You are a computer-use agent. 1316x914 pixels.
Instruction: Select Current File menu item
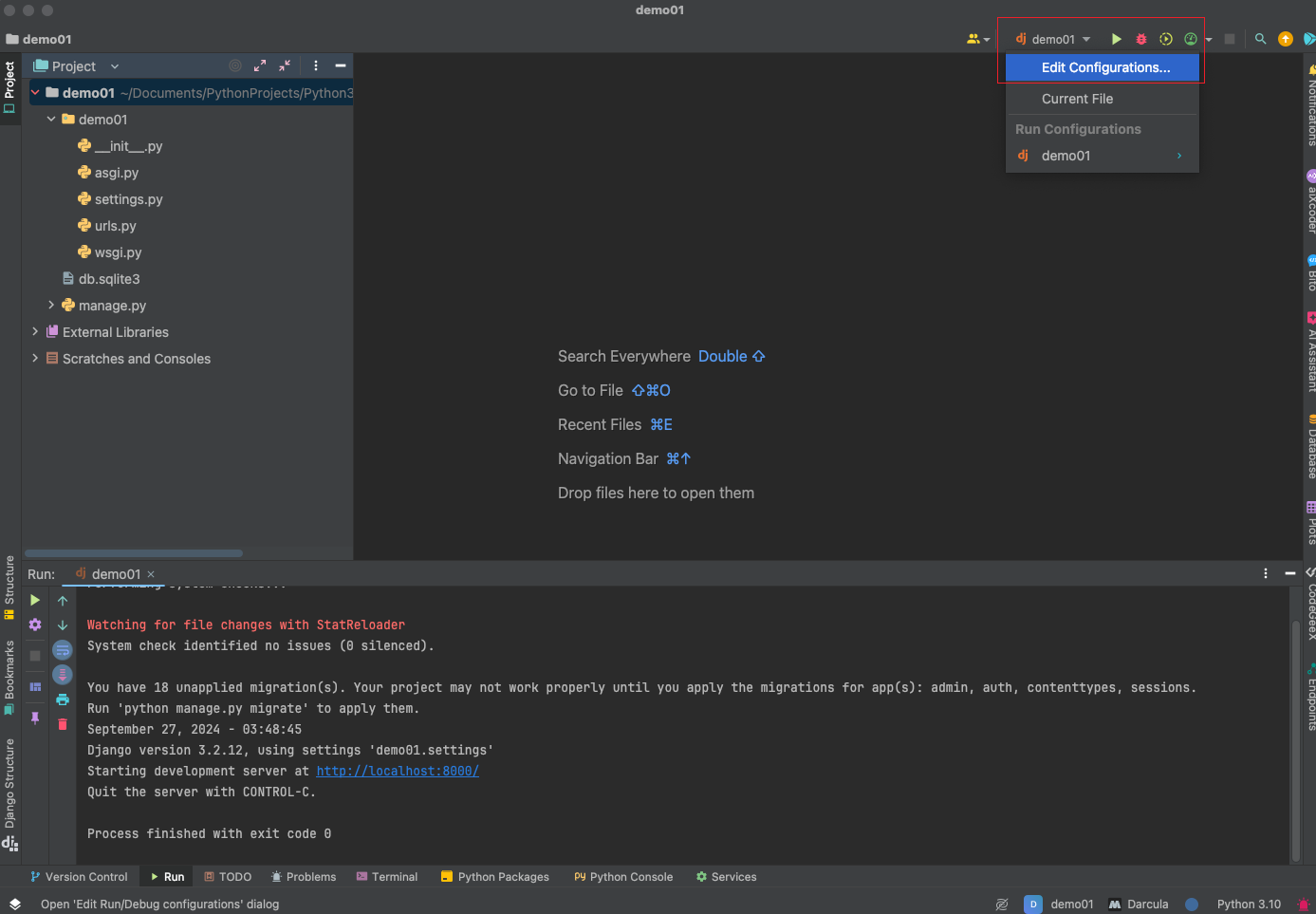pyautogui.click(x=1103, y=99)
